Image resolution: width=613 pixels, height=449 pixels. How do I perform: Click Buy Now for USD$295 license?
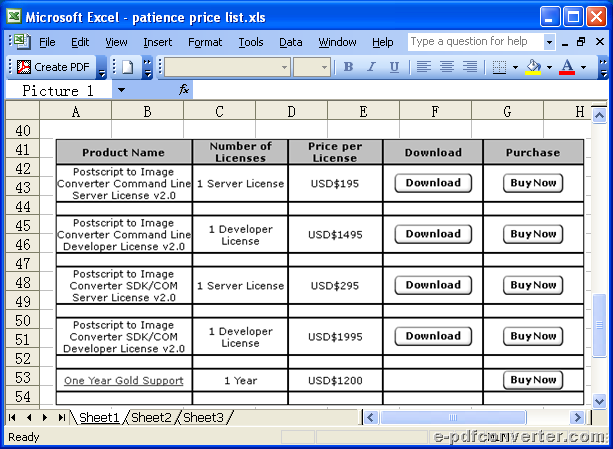click(533, 285)
